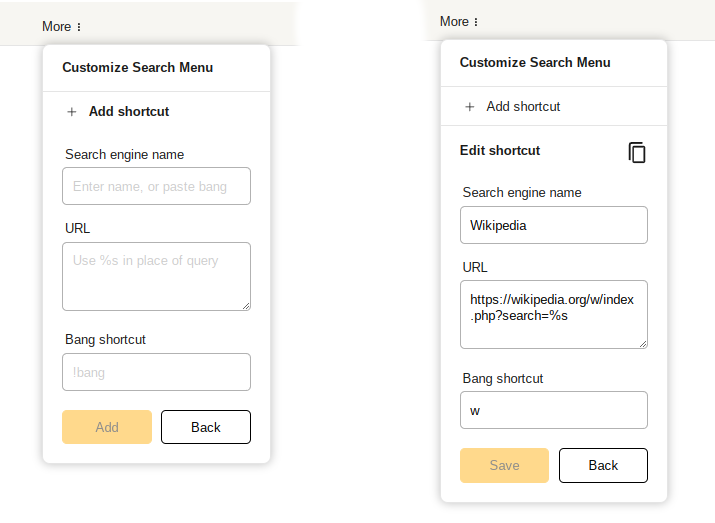Click the plus icon beside bold Add shortcut

[72, 112]
